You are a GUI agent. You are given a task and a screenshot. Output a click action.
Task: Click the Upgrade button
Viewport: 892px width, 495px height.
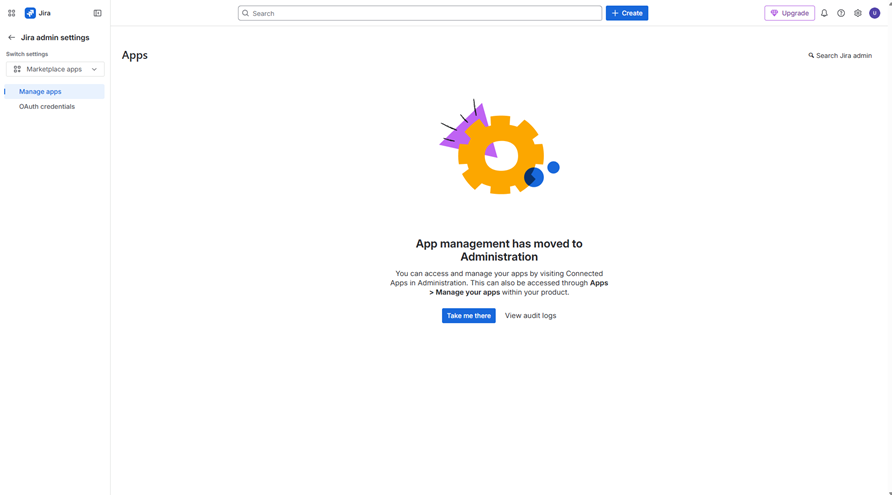click(x=789, y=13)
